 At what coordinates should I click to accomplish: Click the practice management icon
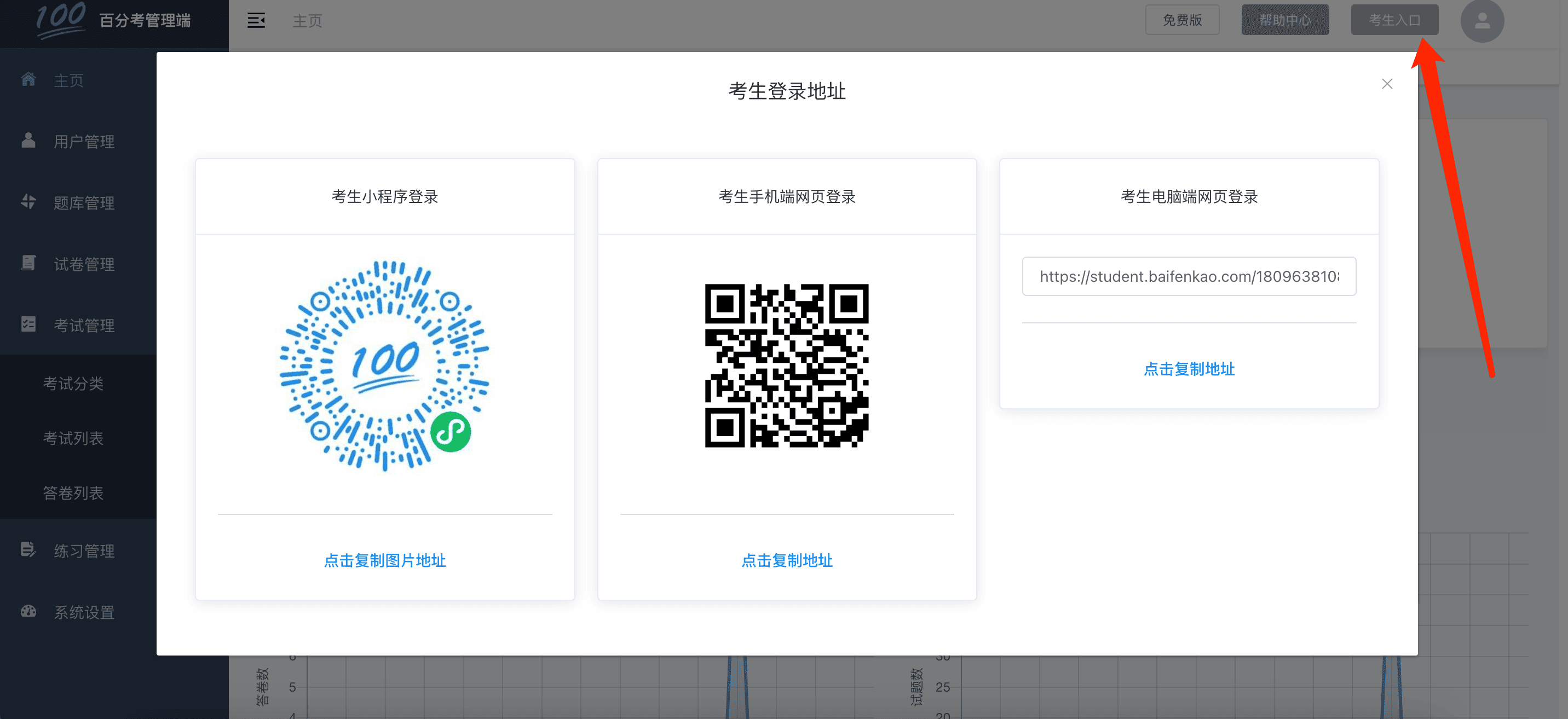pos(28,550)
